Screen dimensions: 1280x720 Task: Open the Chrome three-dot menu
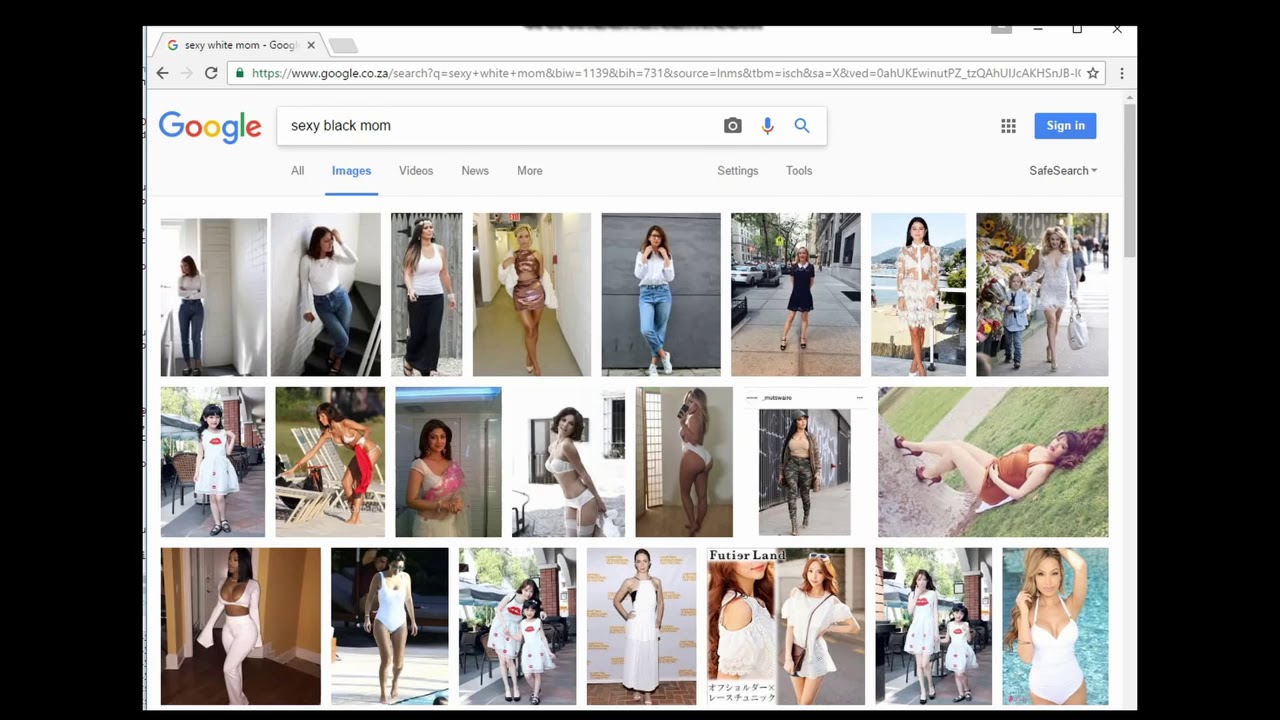tap(1122, 73)
